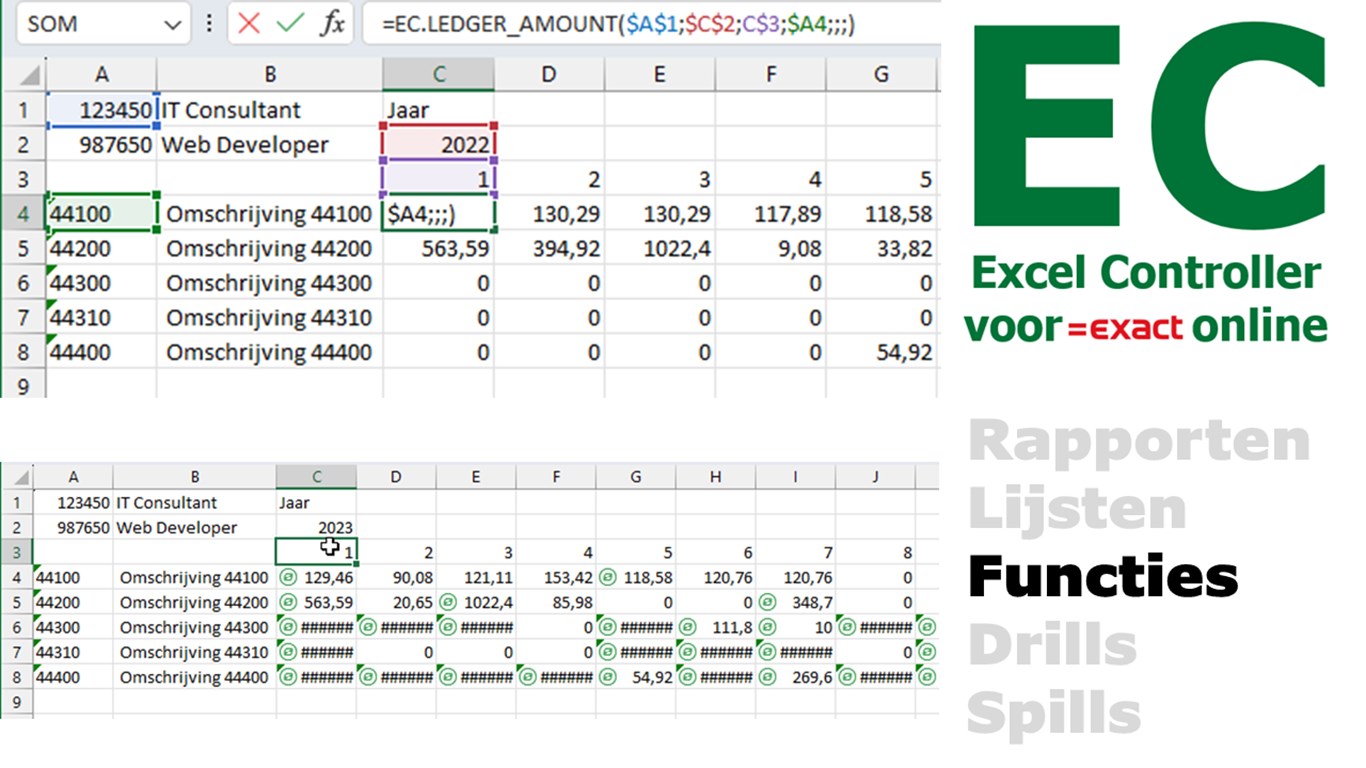This screenshot has width=1366, height=768.
Task: Click the Select All corner of the 2022 sheet
Action: coord(24,75)
